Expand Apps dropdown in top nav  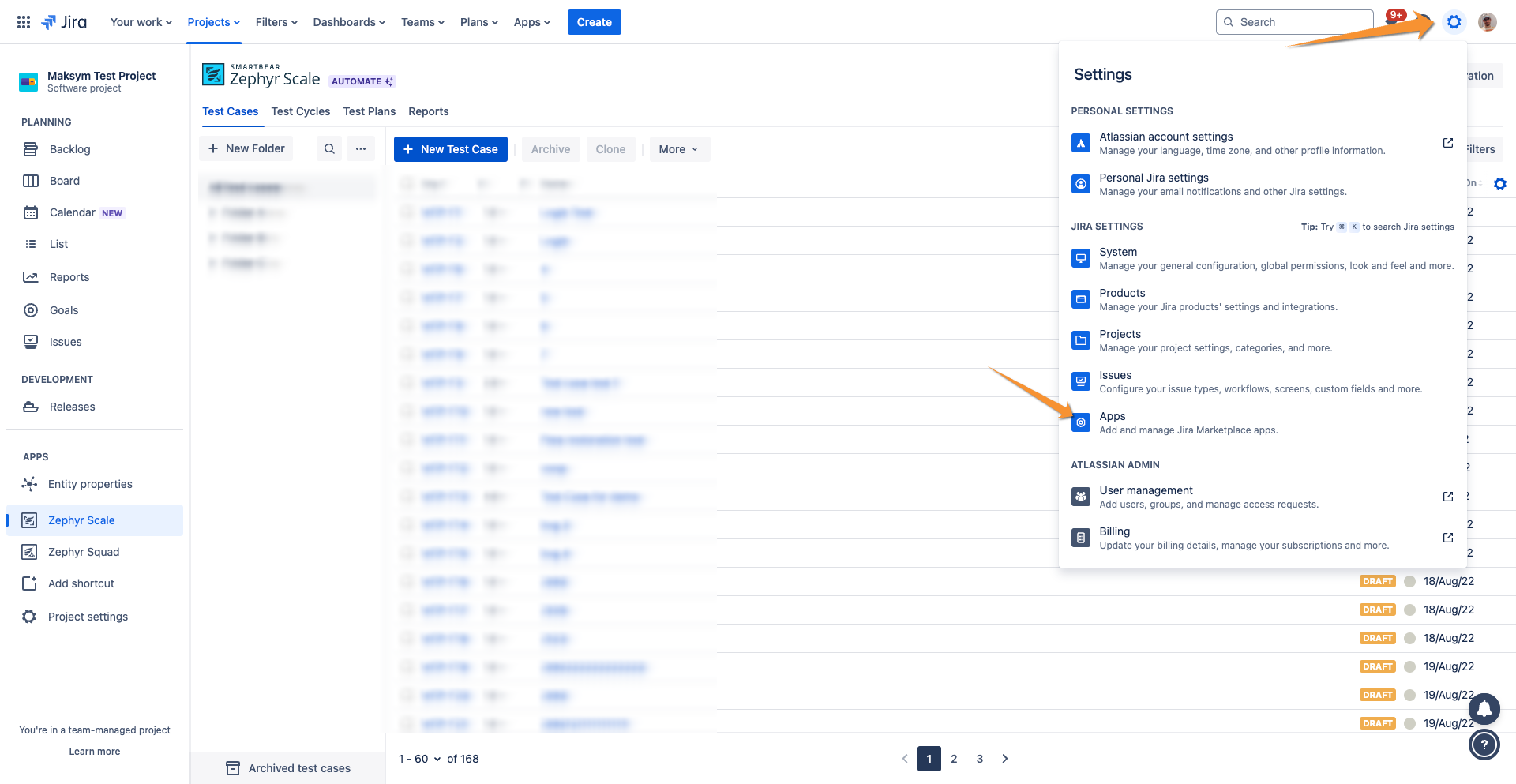coord(532,22)
